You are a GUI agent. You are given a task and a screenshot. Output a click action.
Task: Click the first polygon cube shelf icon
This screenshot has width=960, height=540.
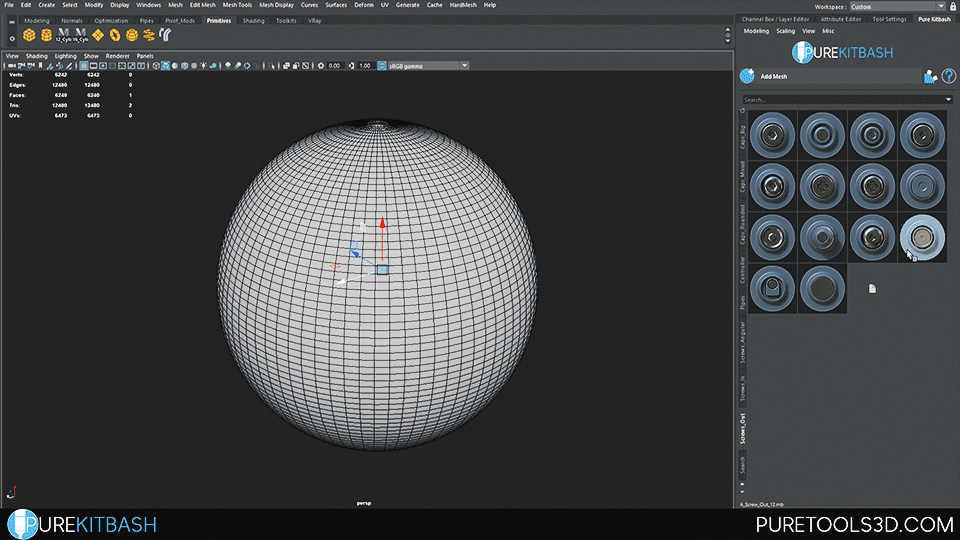(29, 34)
